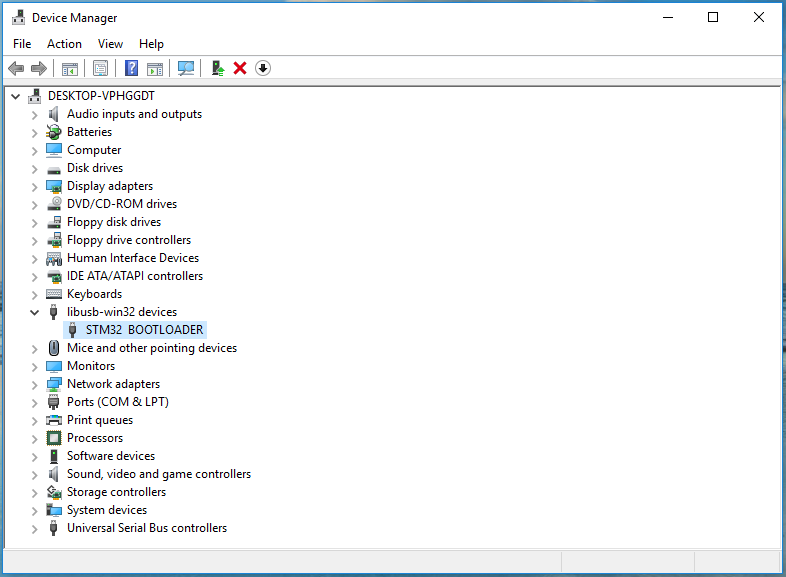Screen dimensions: 786x577
Task: Click Update device driver toolbar icon
Action: [218, 68]
